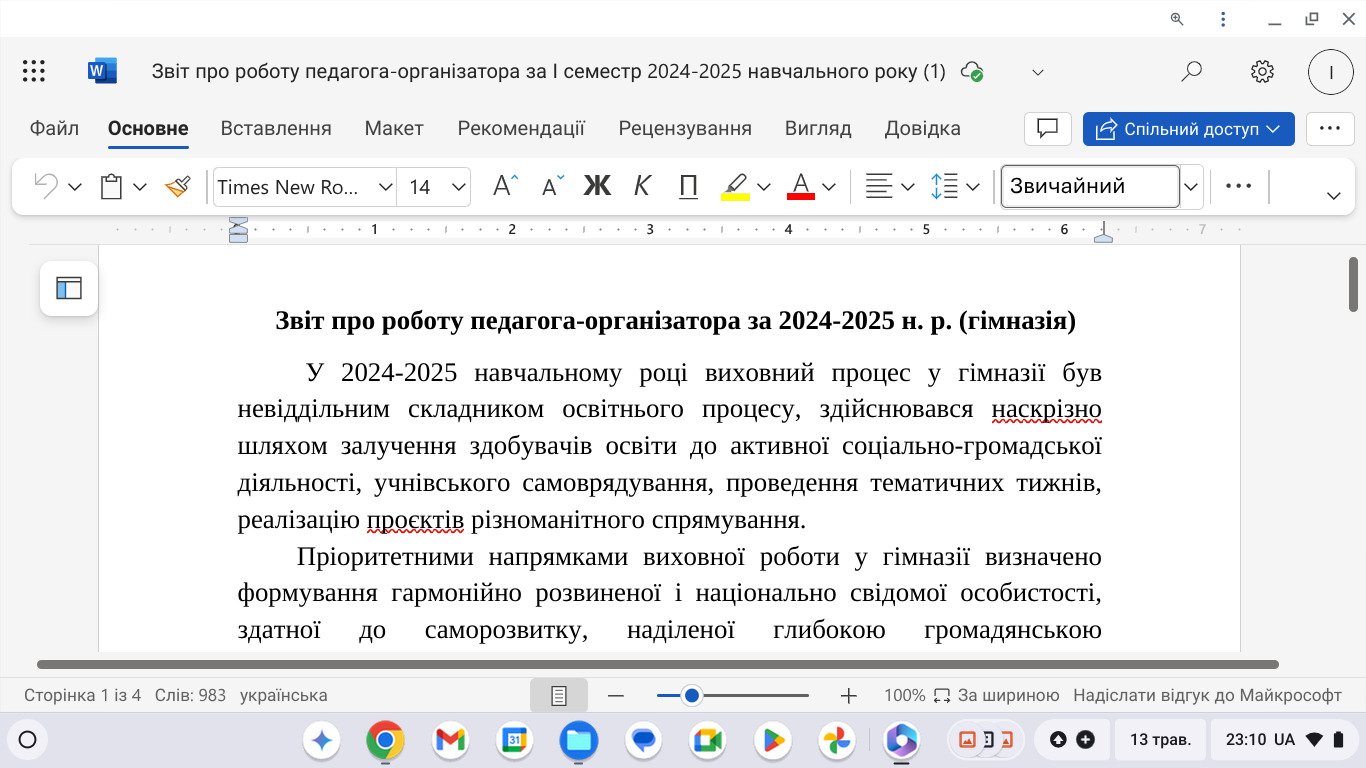This screenshot has height=768, width=1366.
Task: Open the navigation pane icon beside page
Action: (x=69, y=289)
